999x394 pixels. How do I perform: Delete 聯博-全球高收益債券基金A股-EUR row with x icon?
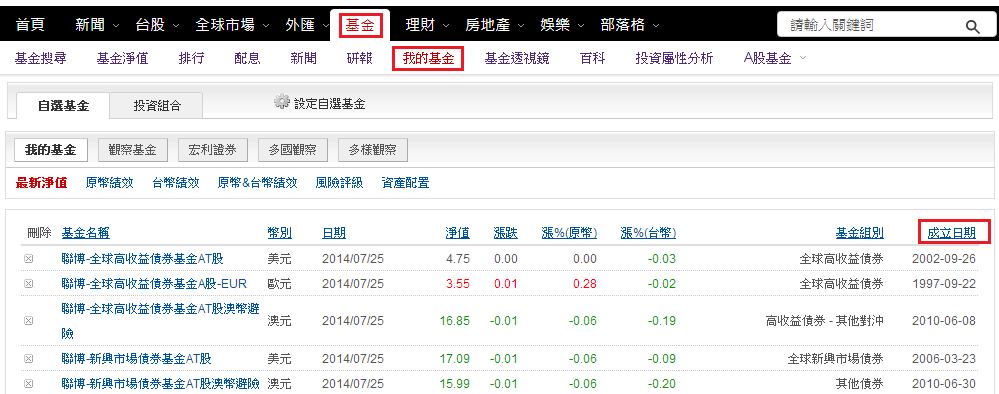click(28, 283)
